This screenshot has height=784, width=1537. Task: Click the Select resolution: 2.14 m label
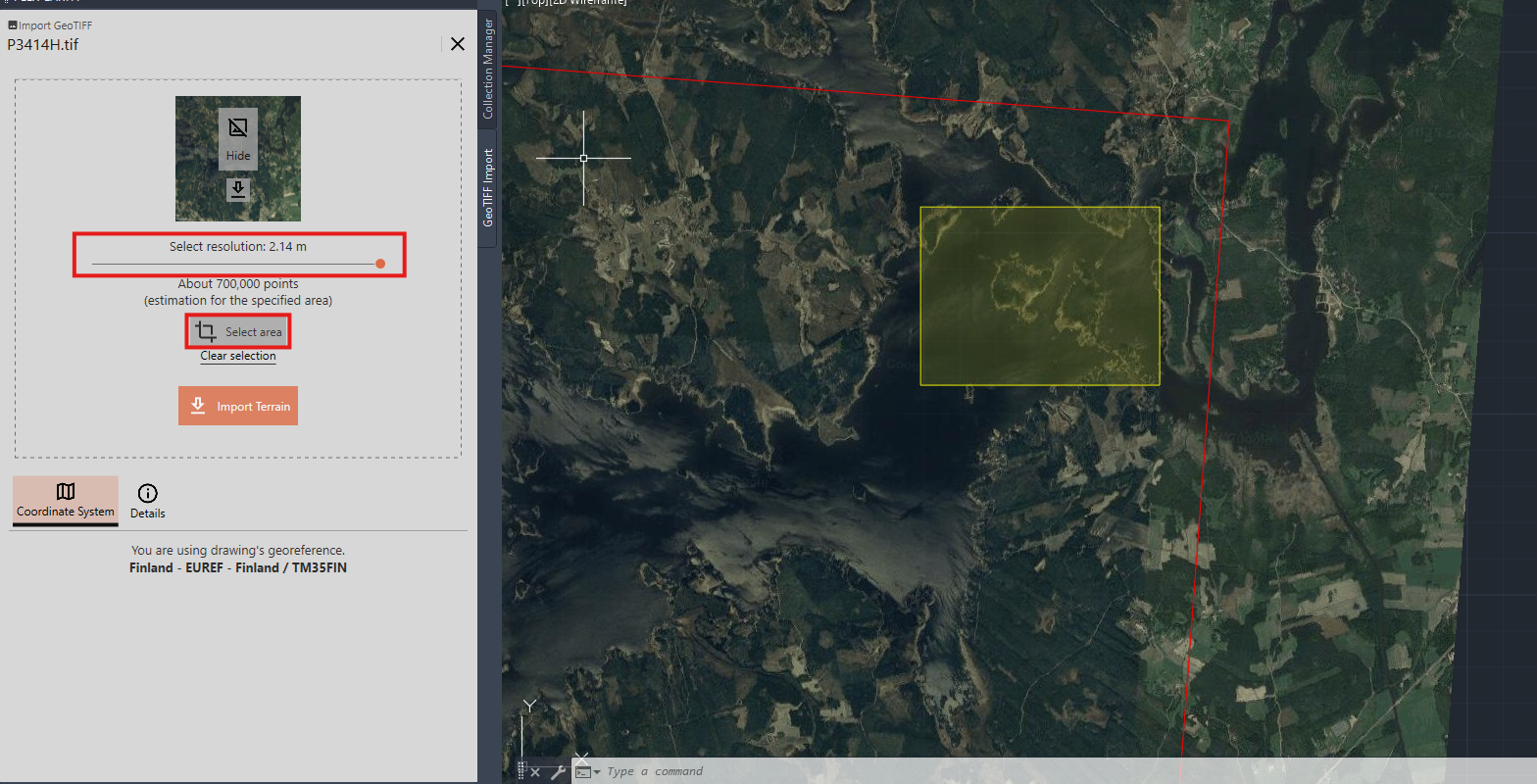click(x=238, y=247)
